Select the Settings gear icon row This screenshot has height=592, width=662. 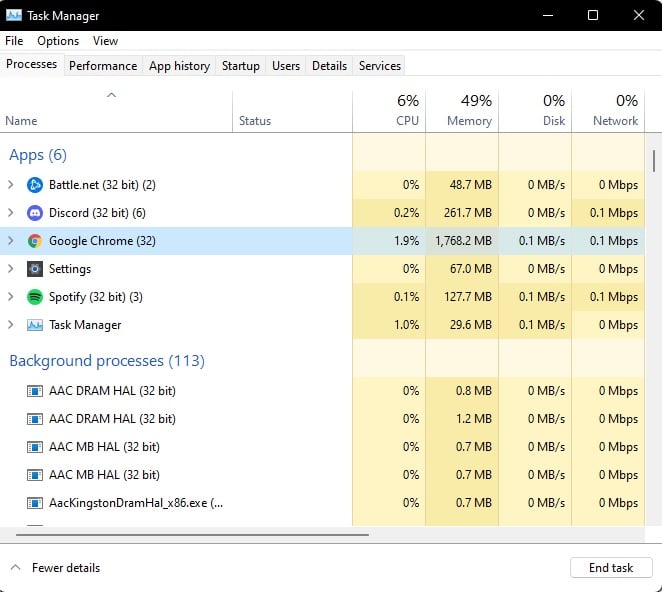35,269
